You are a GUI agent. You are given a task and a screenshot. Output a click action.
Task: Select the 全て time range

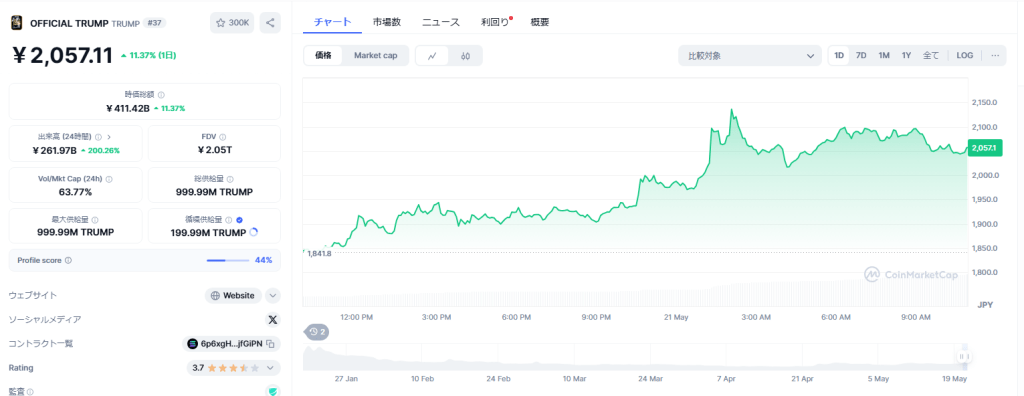931,56
